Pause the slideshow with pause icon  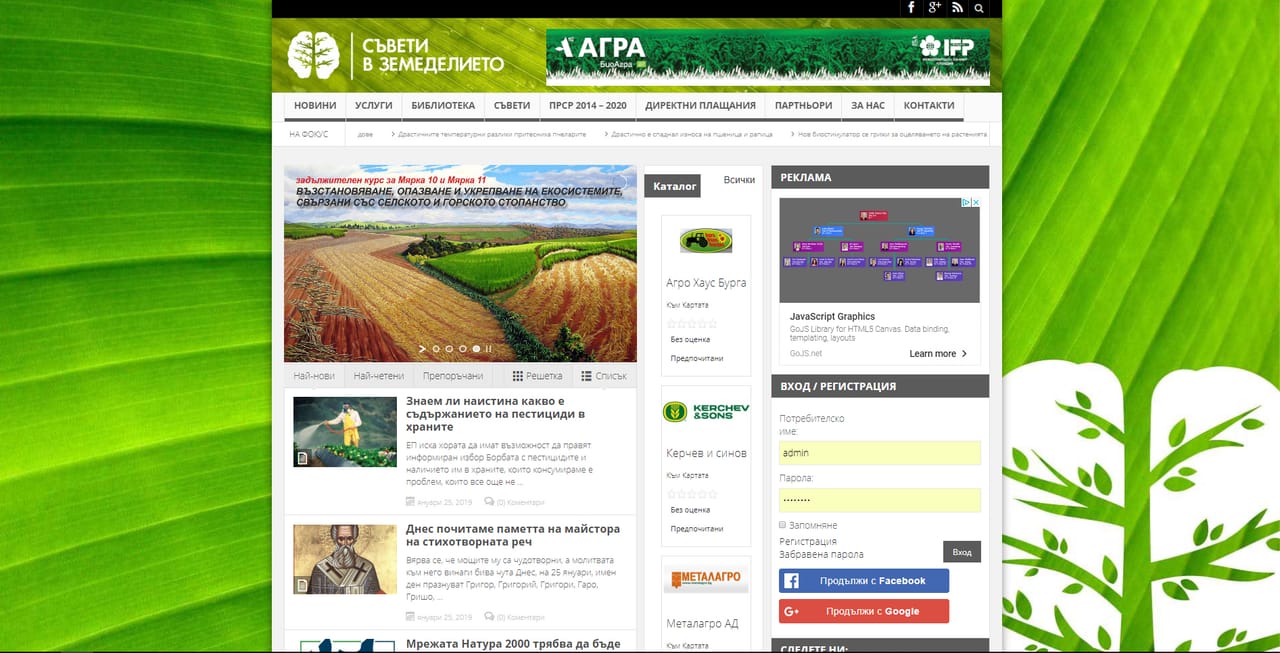click(489, 349)
